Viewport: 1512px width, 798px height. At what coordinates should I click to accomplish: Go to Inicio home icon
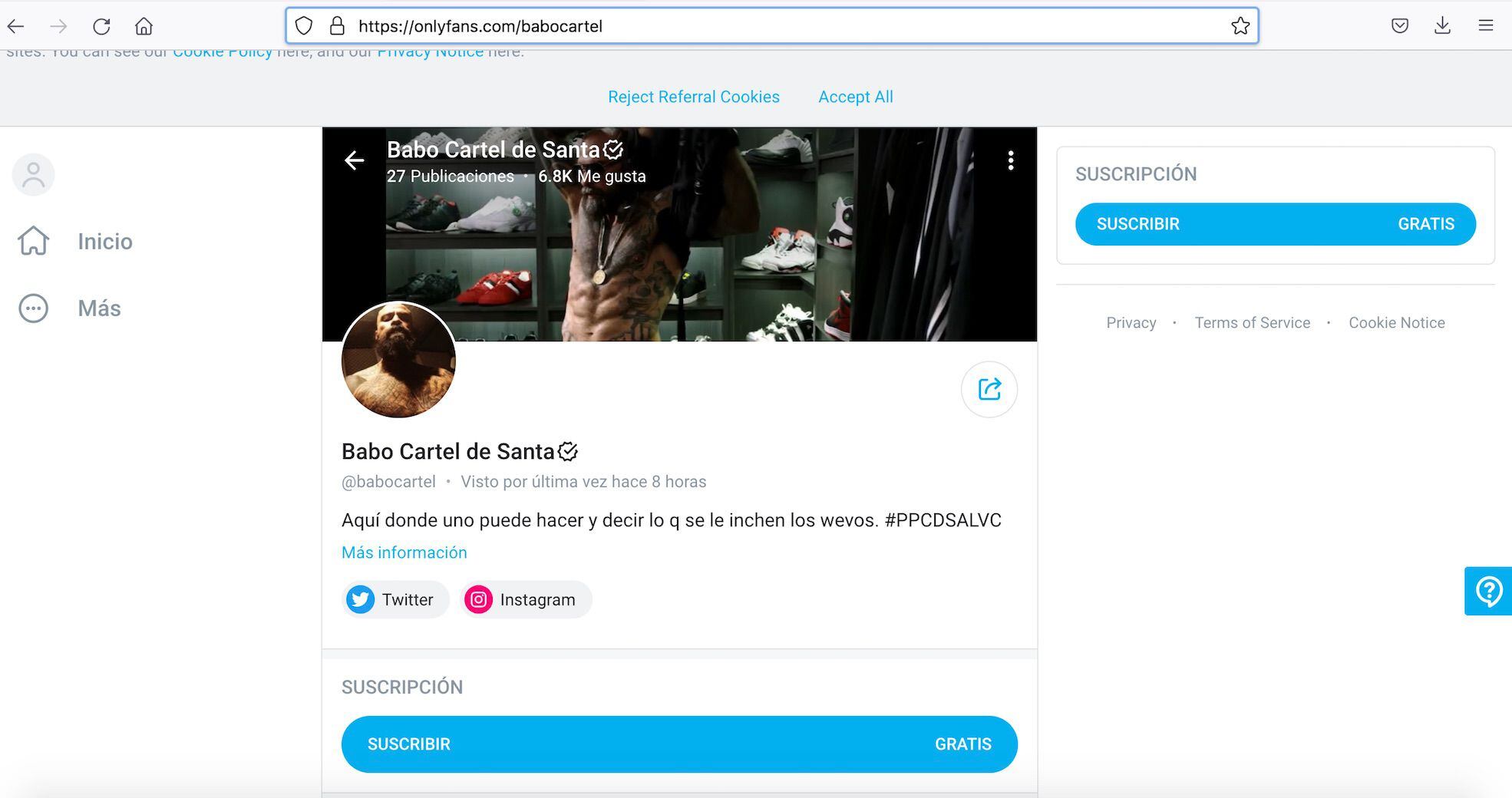33,241
